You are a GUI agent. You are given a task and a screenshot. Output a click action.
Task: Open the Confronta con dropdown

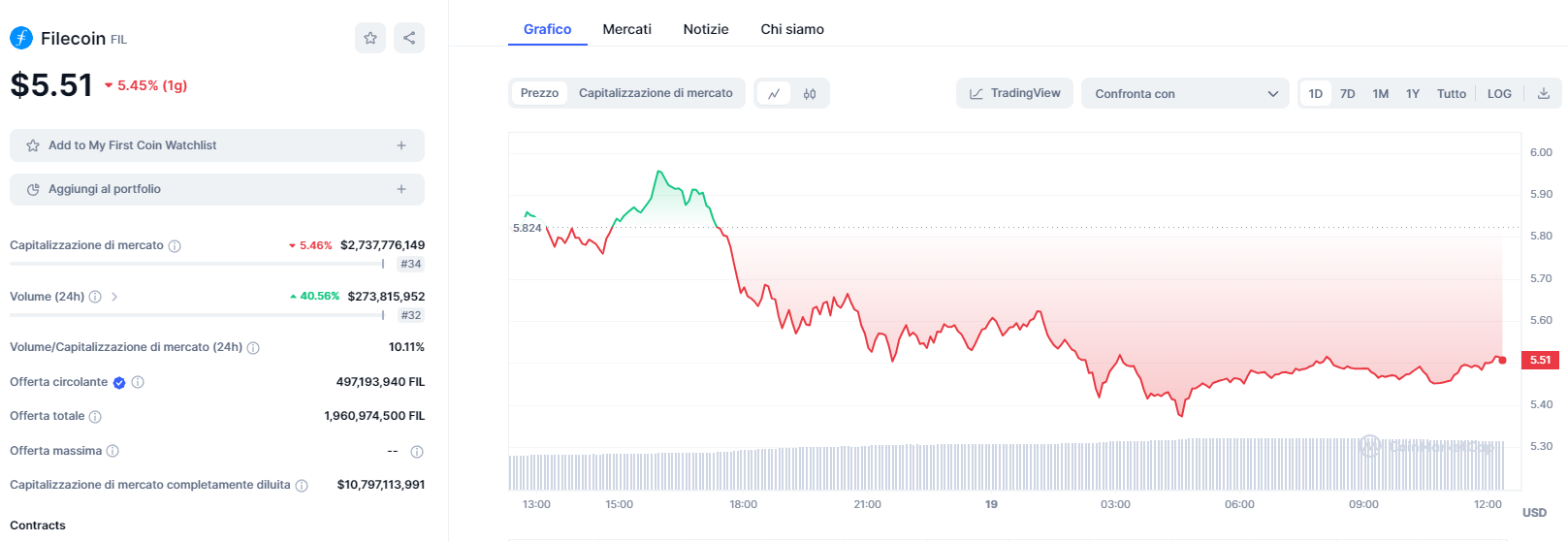pyautogui.click(x=1185, y=94)
